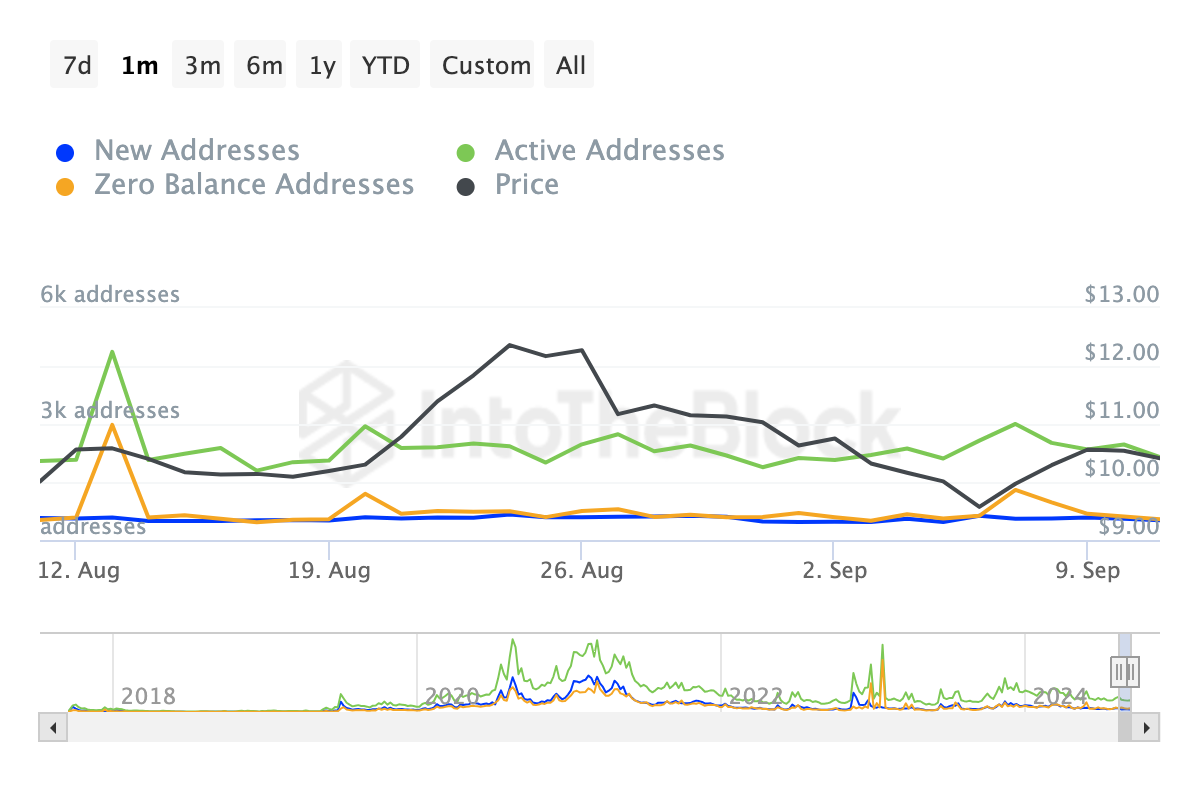Switch to the 1m time range
Viewport: 1200px width, 800px height.
138,65
